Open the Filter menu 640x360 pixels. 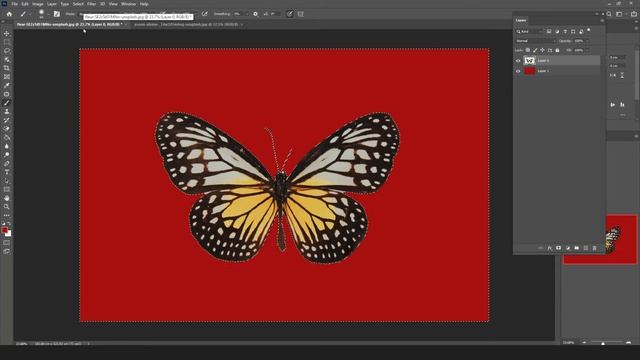tap(91, 4)
